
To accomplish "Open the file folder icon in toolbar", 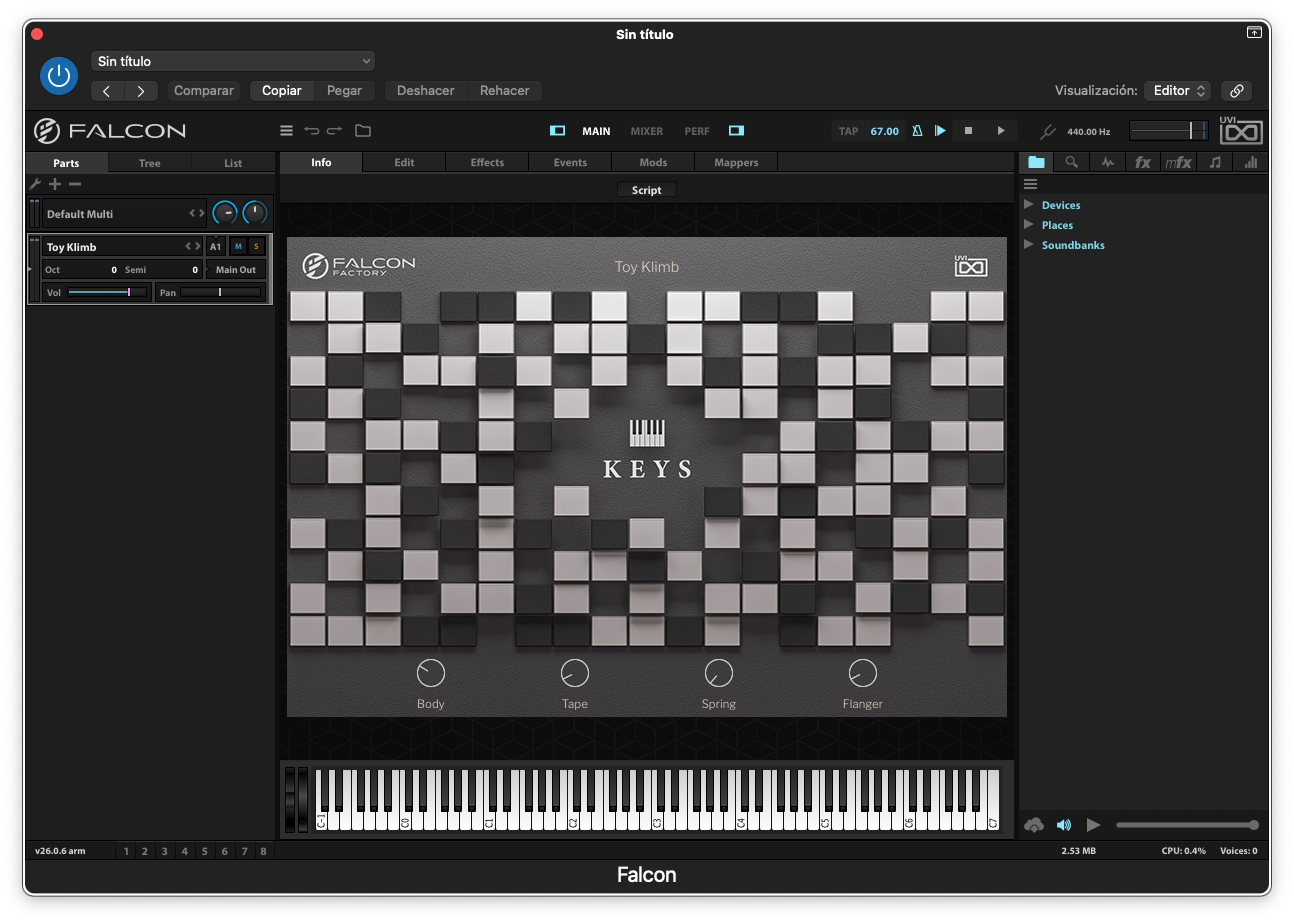I will (362, 131).
